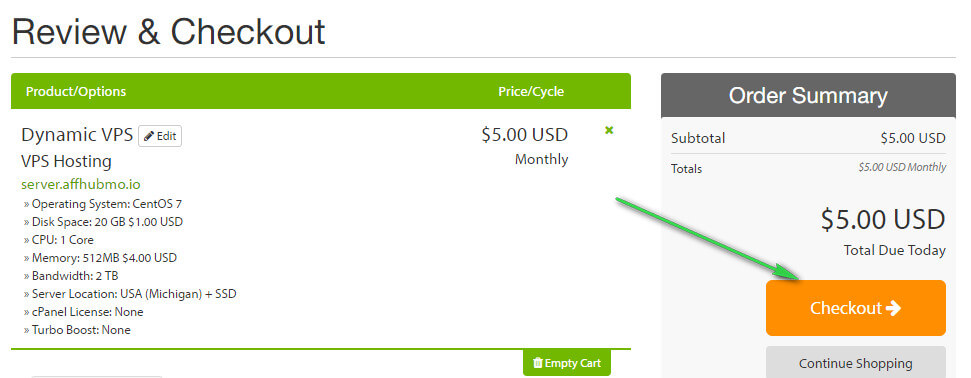Click the Subtotal row in Order Summary
The width and height of the screenshot is (971, 378).
[x=808, y=138]
